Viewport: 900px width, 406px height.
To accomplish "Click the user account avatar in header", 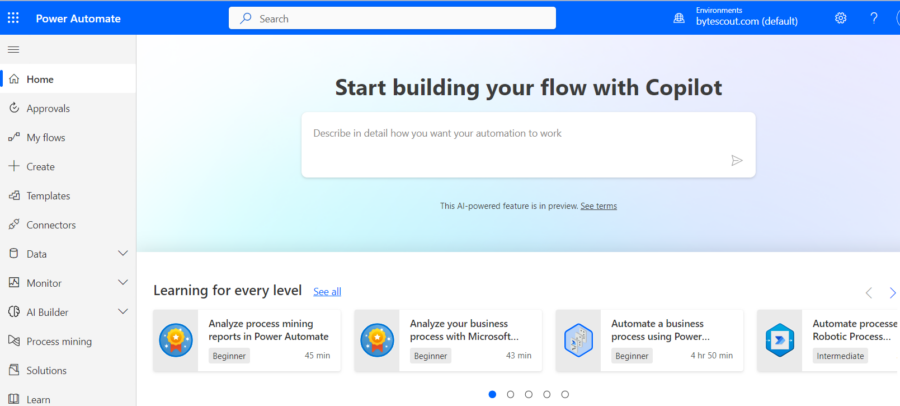I will tap(896, 18).
